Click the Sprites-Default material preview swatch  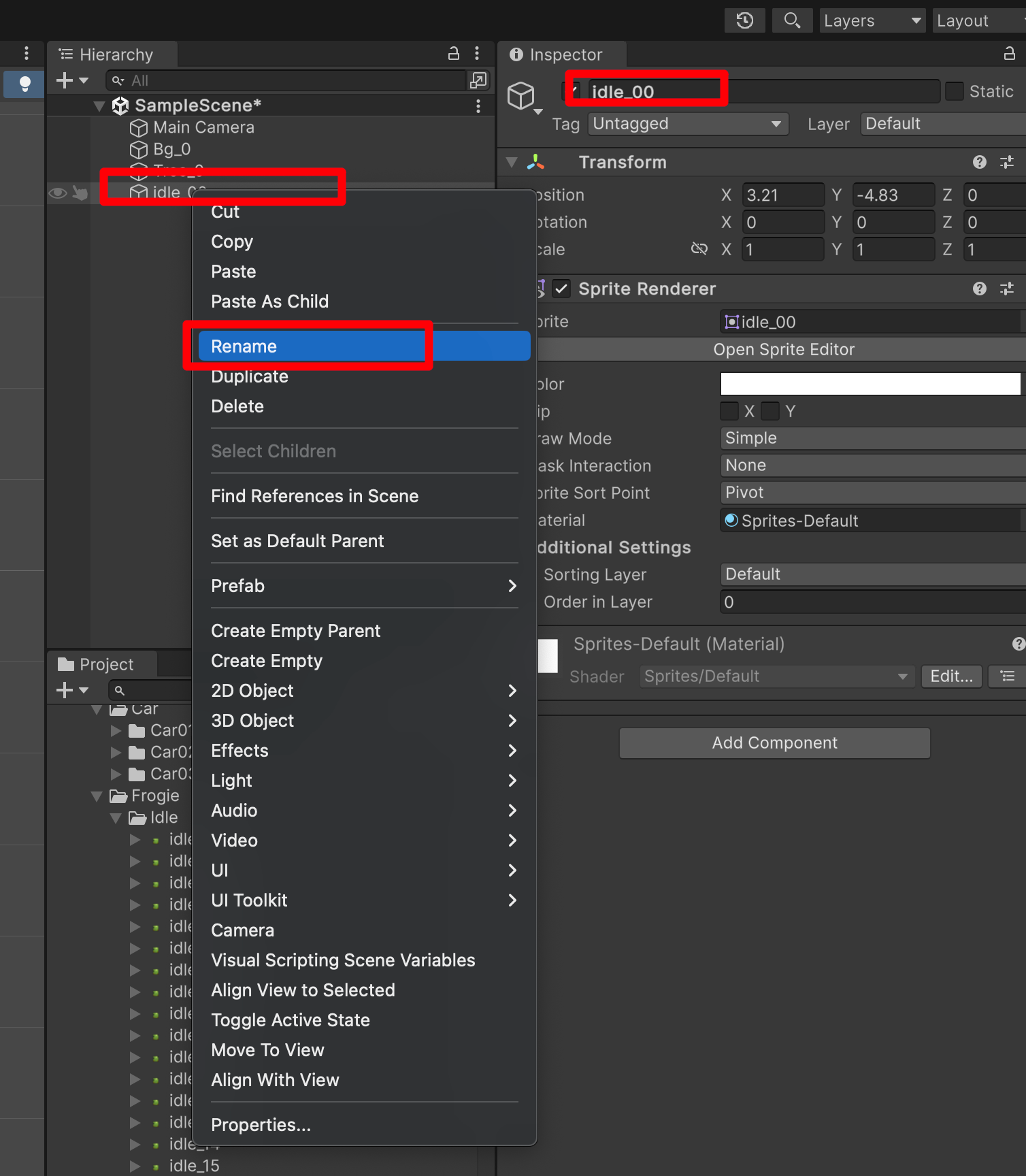pyautogui.click(x=548, y=656)
